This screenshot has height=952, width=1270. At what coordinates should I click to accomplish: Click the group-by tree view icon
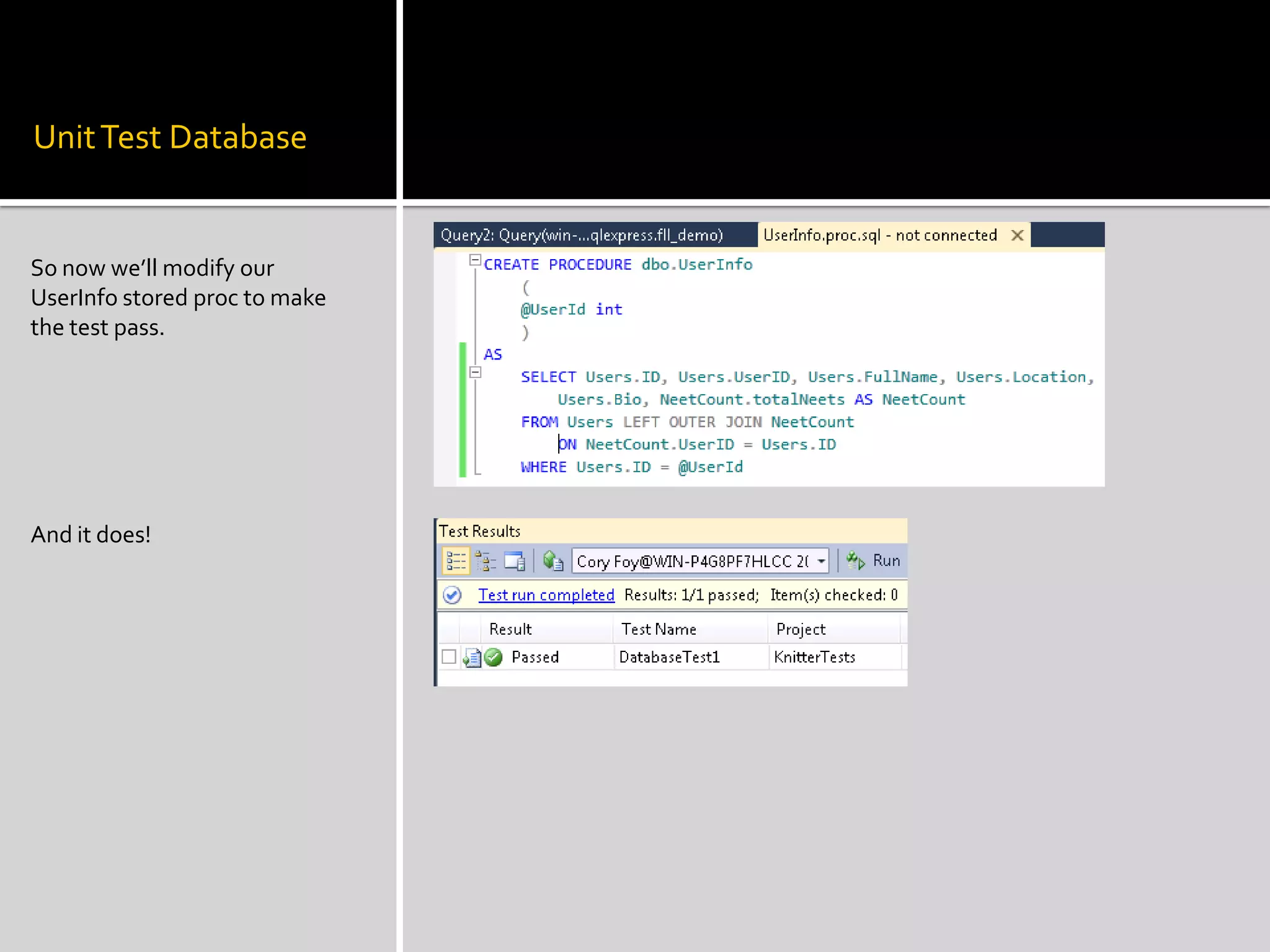[x=486, y=561]
